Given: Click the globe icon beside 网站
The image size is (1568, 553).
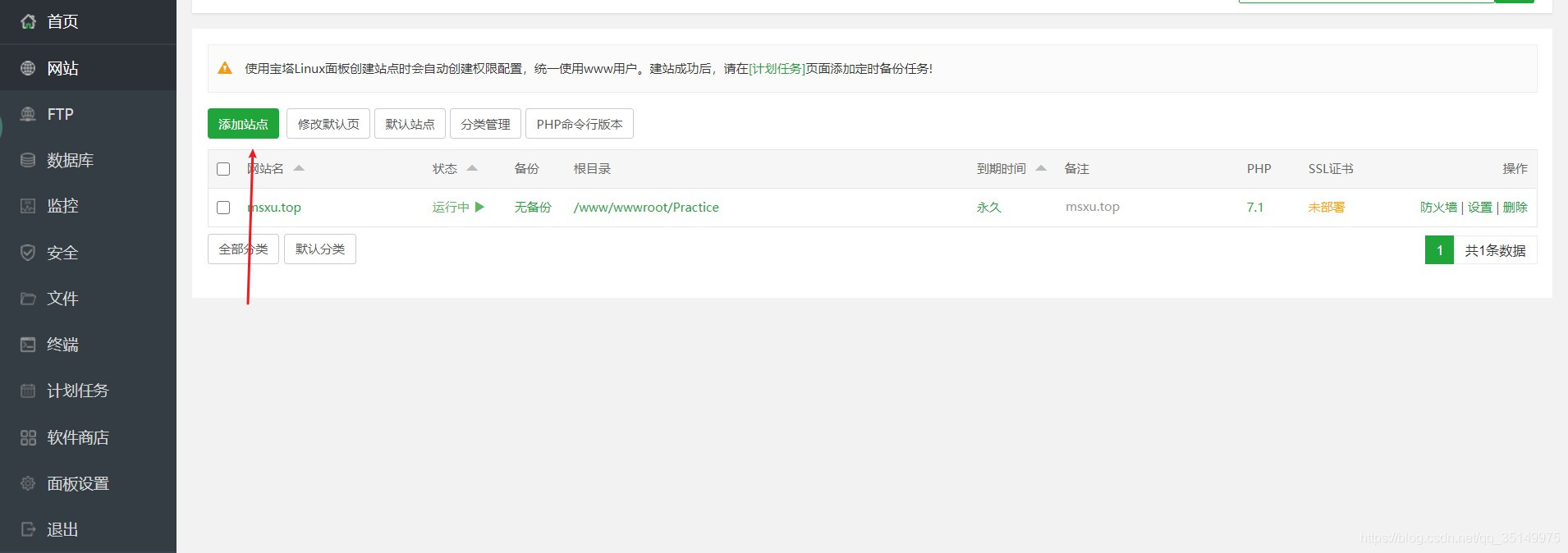Looking at the screenshot, I should pyautogui.click(x=28, y=68).
